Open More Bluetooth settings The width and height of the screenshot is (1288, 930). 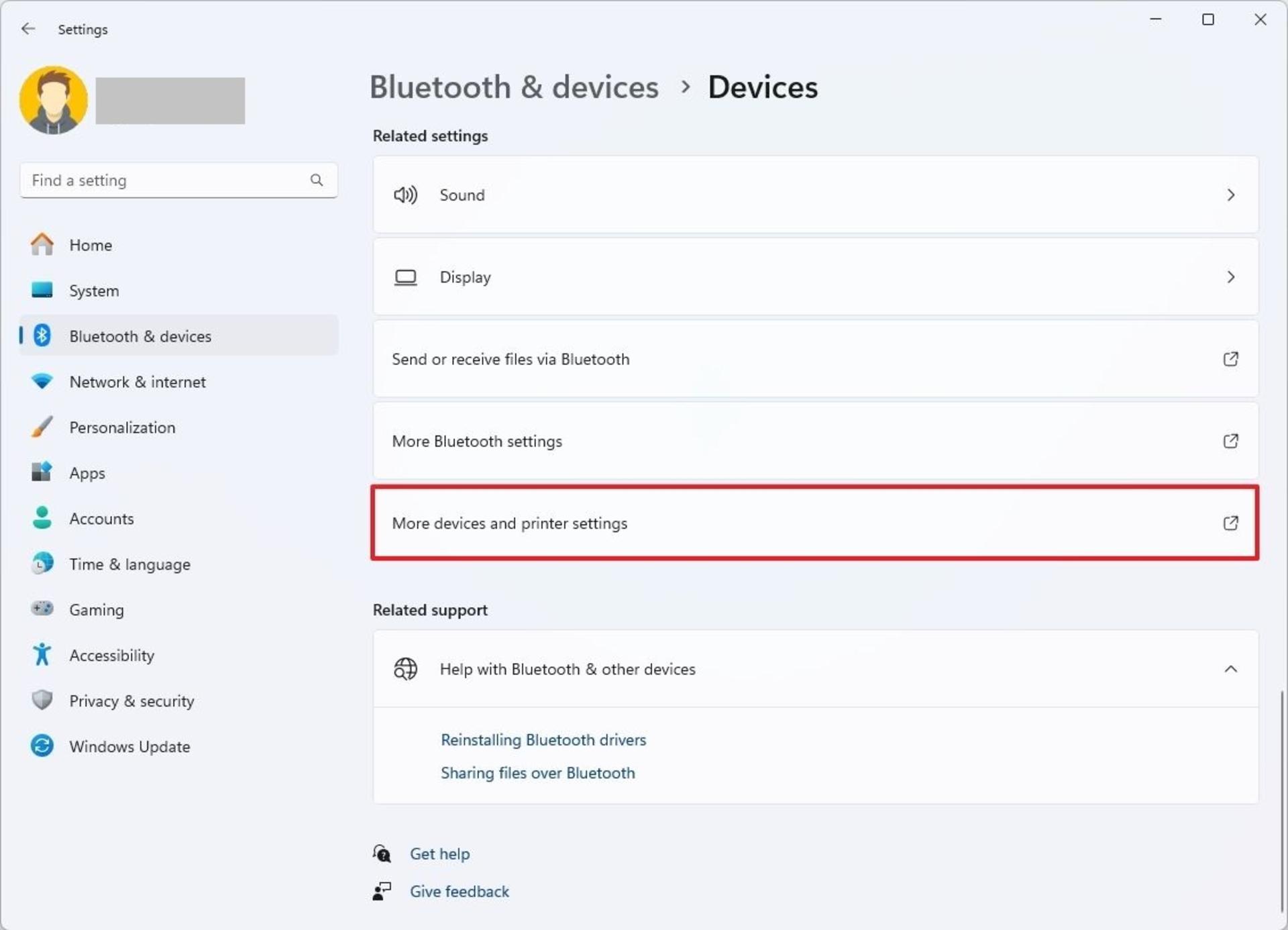click(x=816, y=441)
